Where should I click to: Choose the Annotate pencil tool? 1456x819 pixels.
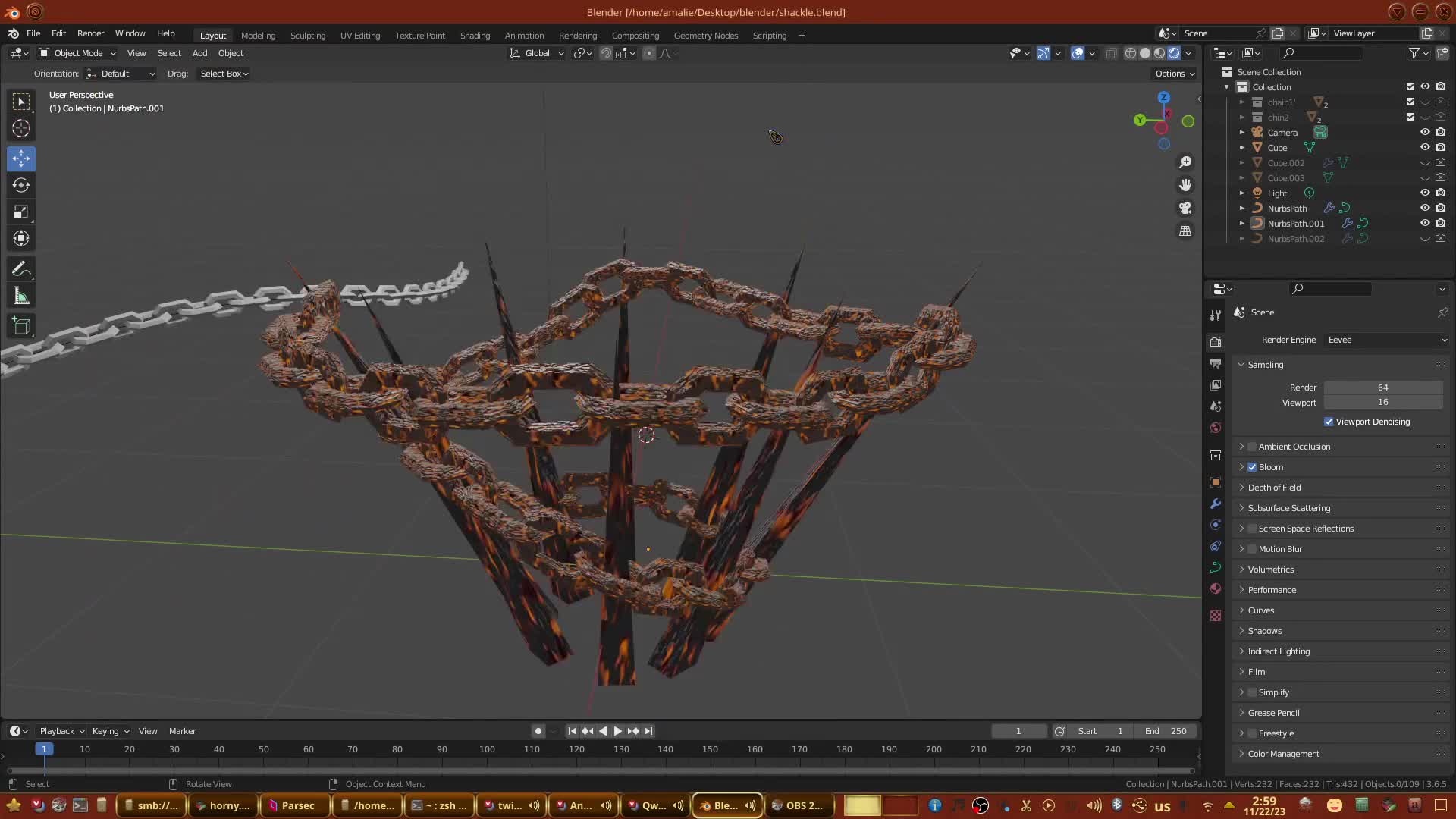(x=21, y=269)
